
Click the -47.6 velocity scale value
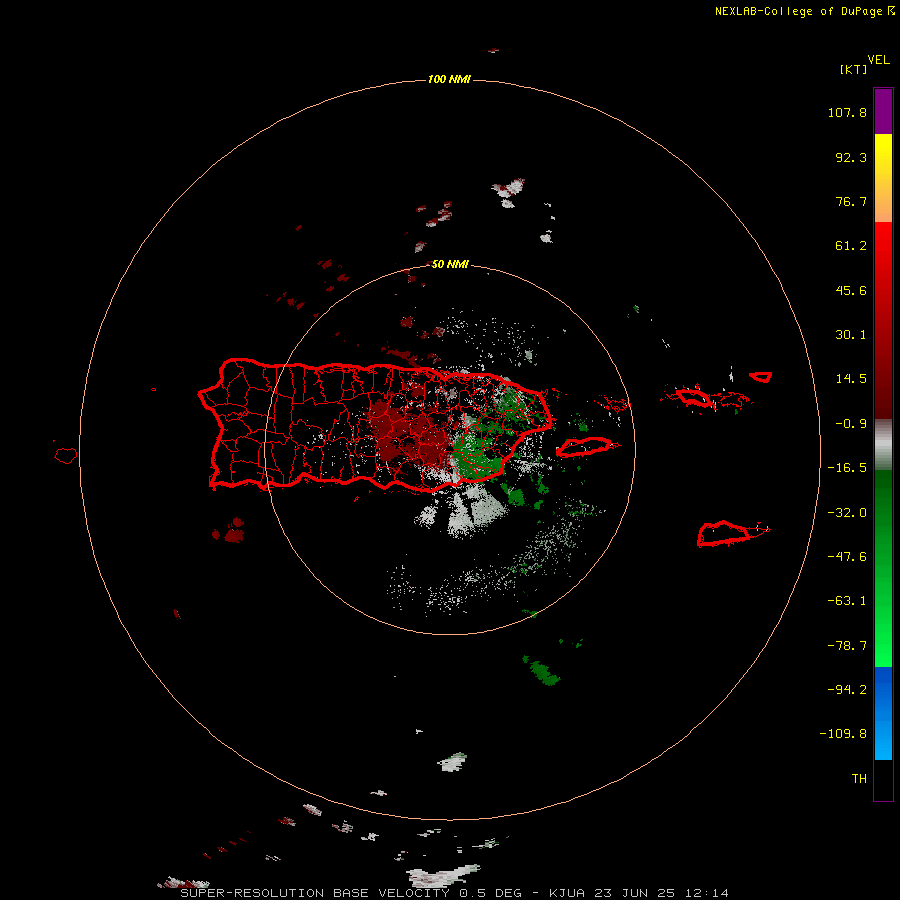pos(847,557)
